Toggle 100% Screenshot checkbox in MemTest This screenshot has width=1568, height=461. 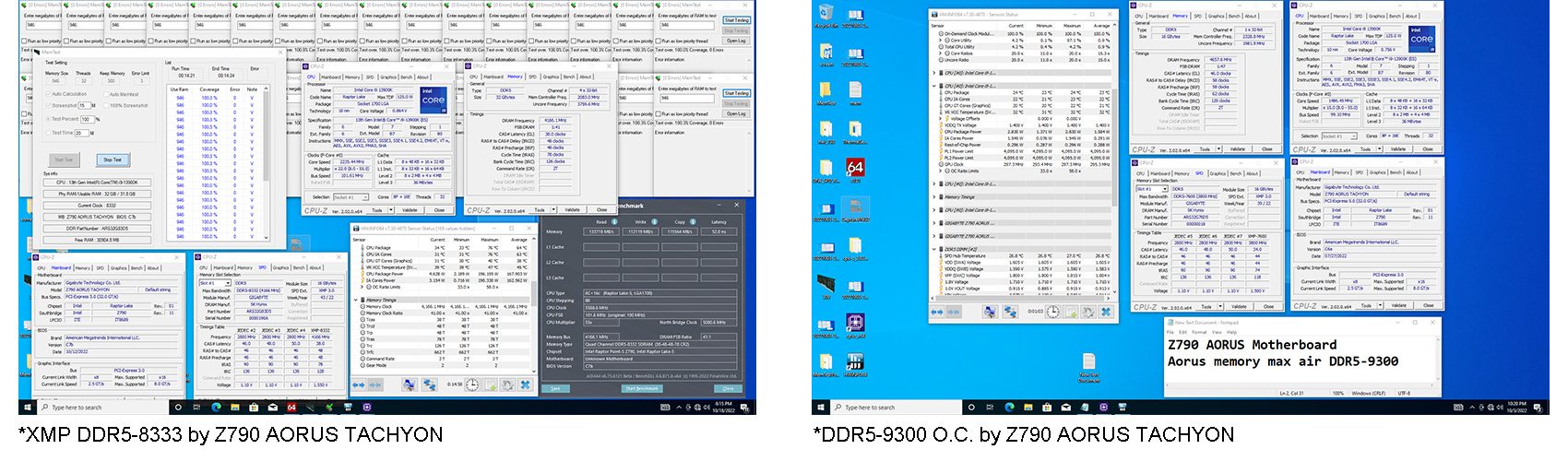107,105
